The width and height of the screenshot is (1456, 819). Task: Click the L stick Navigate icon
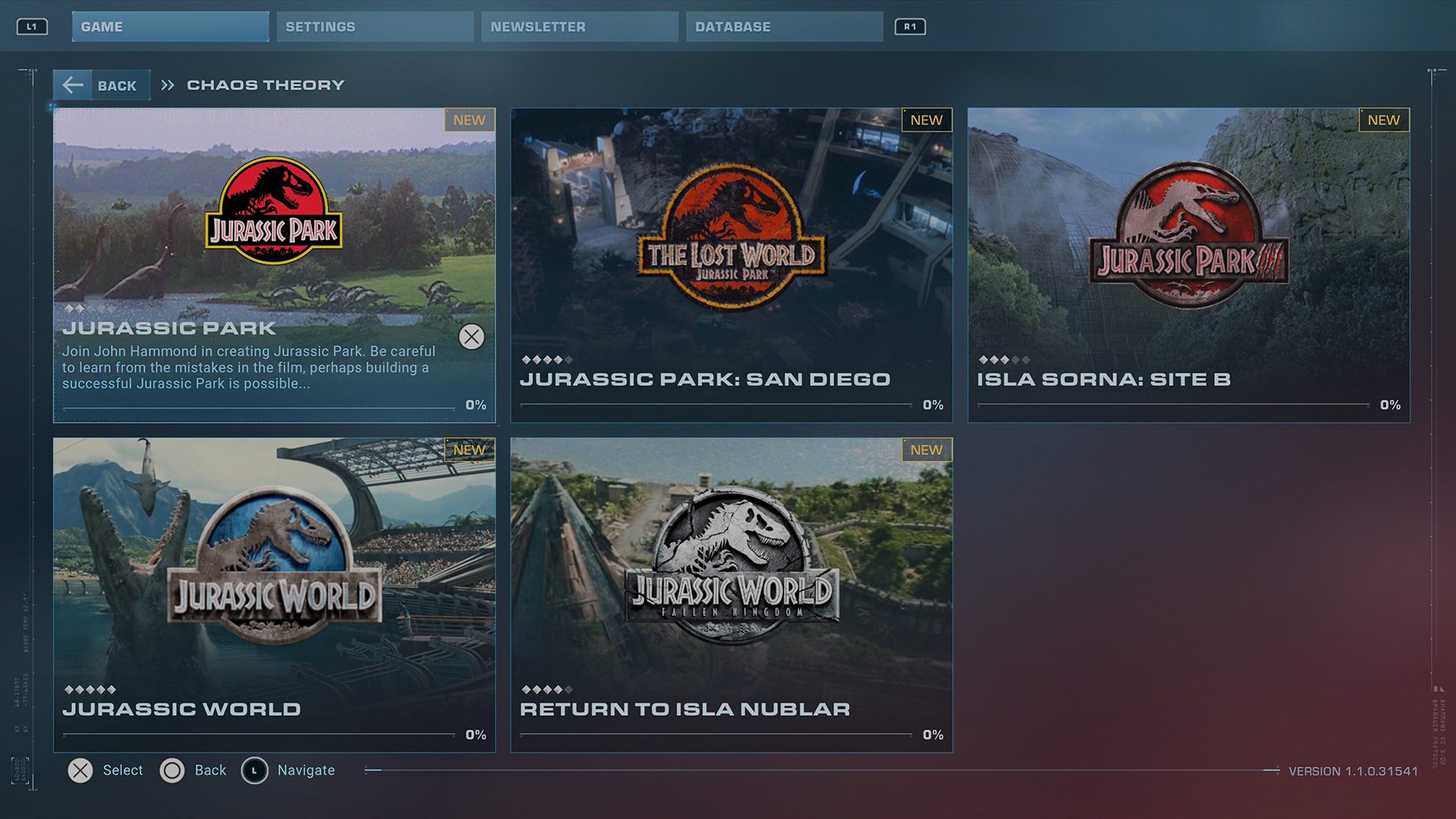coord(253,770)
